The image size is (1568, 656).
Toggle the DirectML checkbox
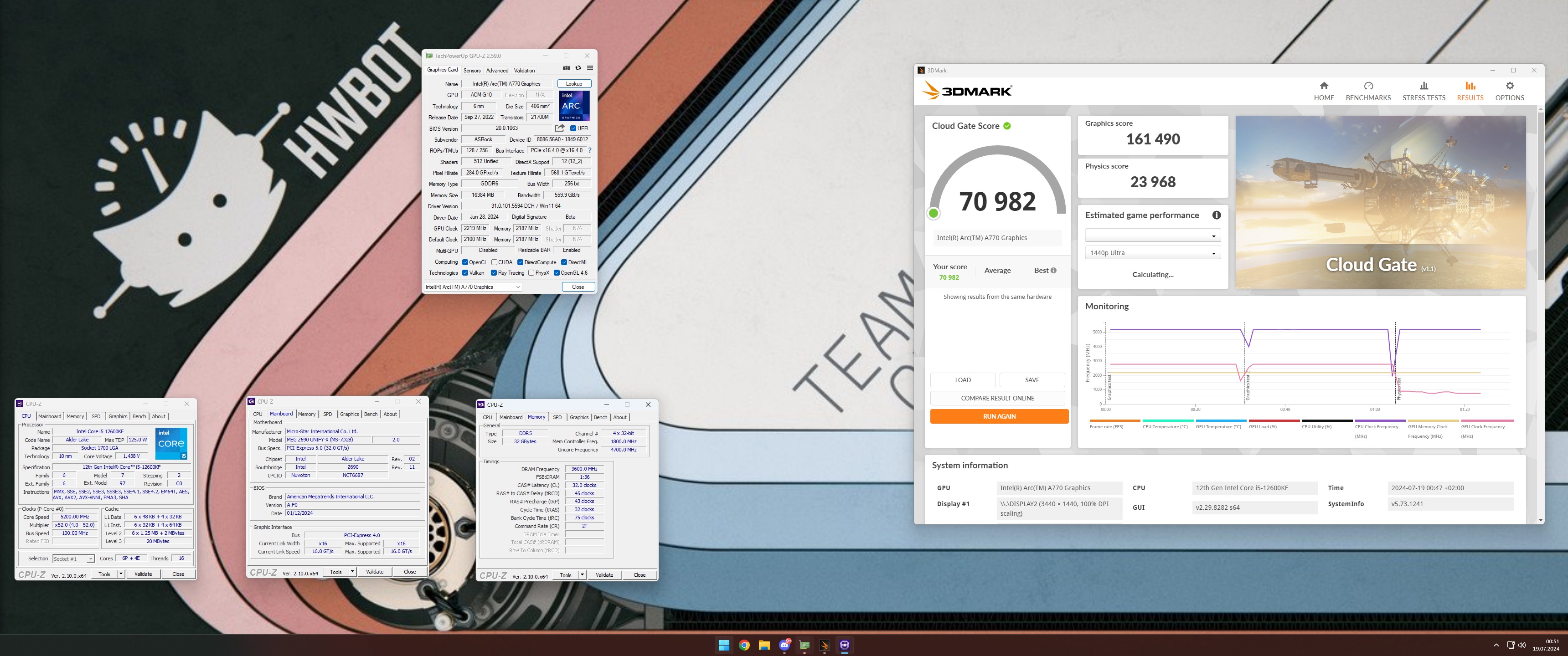564,262
